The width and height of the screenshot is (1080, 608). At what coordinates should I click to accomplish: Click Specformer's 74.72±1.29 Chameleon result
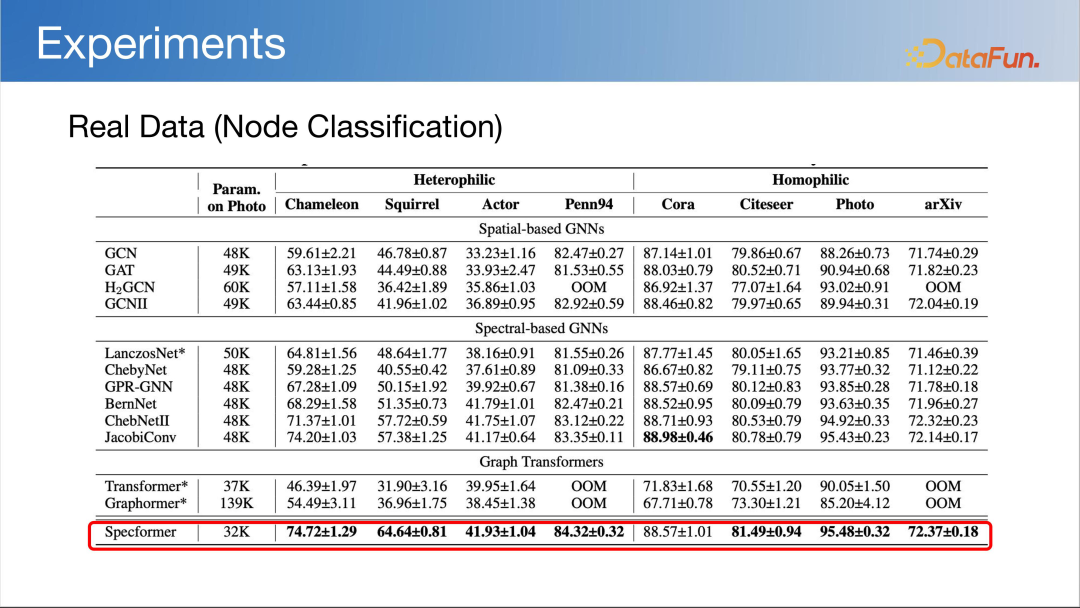(322, 532)
